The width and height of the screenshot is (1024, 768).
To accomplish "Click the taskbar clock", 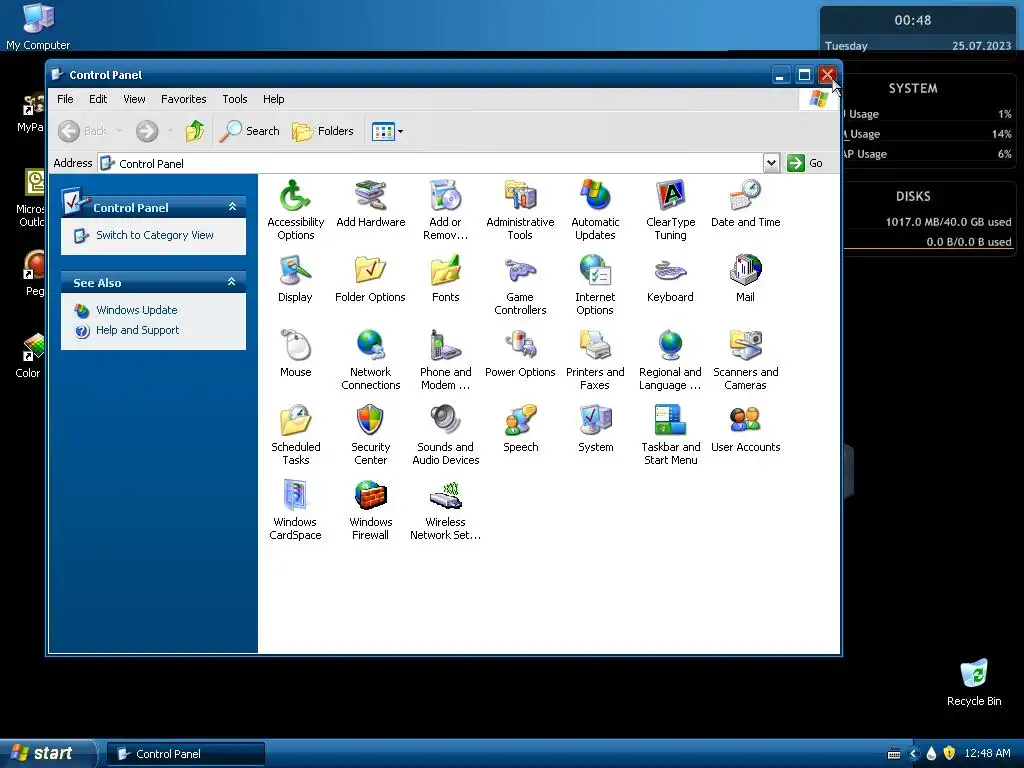I will 987,754.
